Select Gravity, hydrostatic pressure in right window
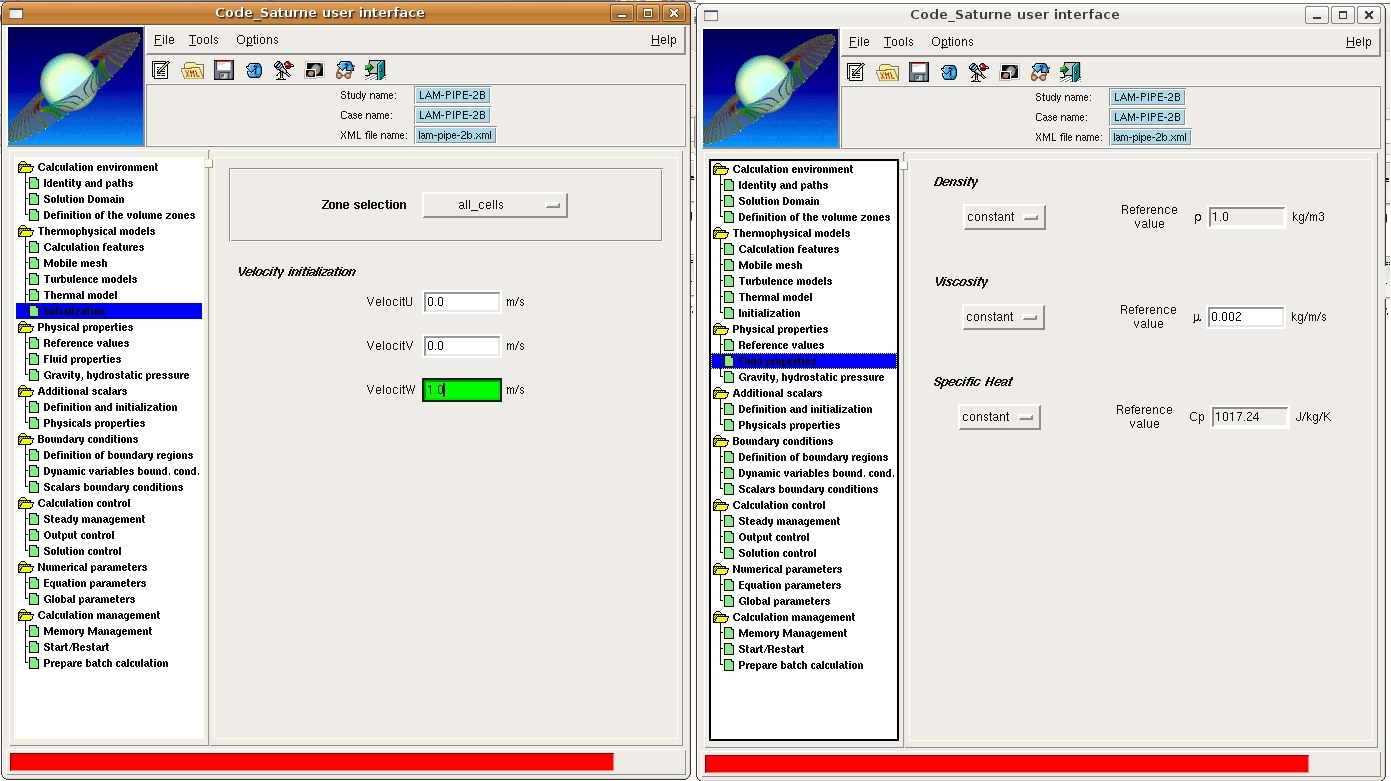The image size is (1391, 781). click(811, 377)
